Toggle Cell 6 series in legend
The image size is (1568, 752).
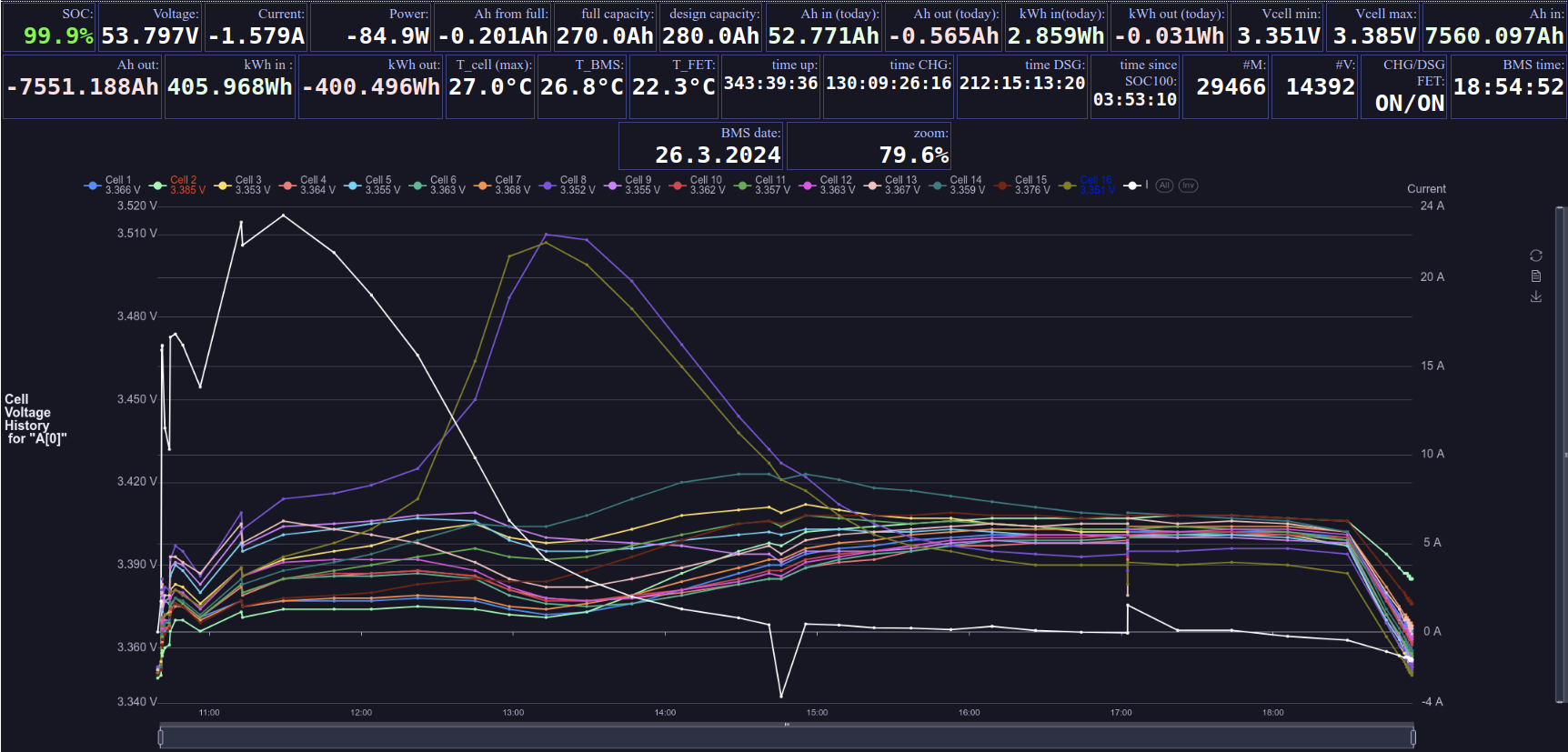tap(437, 185)
